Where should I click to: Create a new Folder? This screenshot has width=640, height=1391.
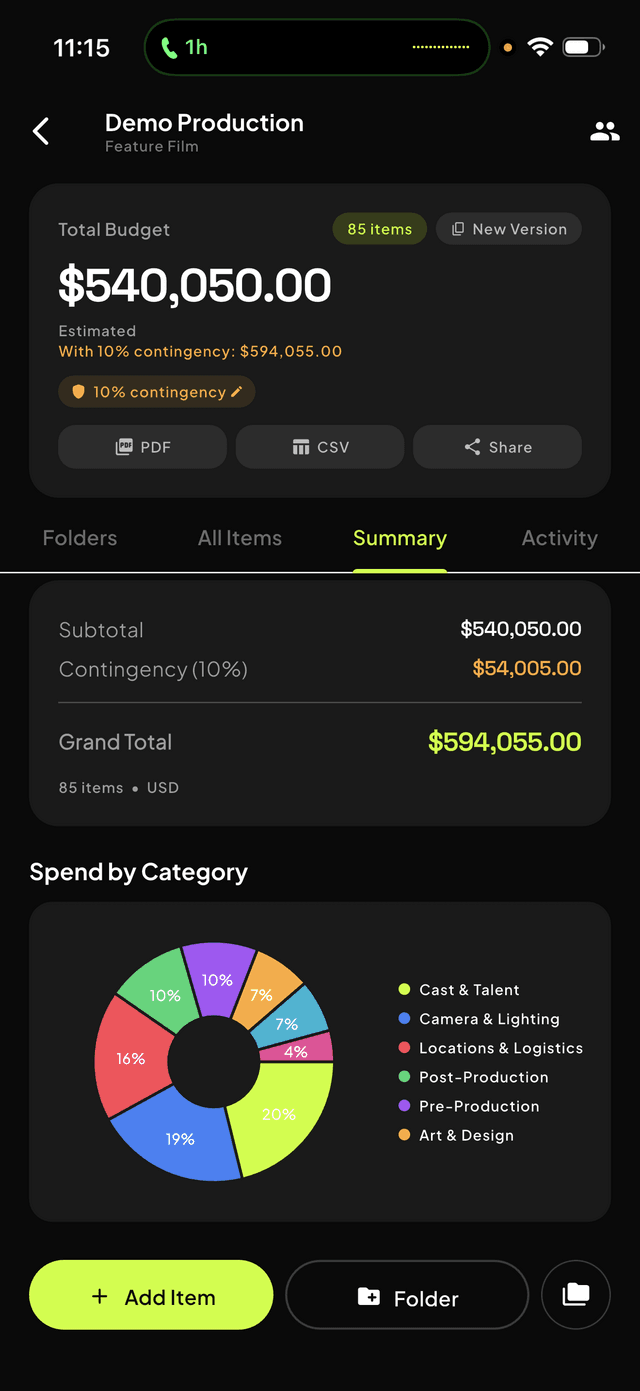(x=406, y=1295)
